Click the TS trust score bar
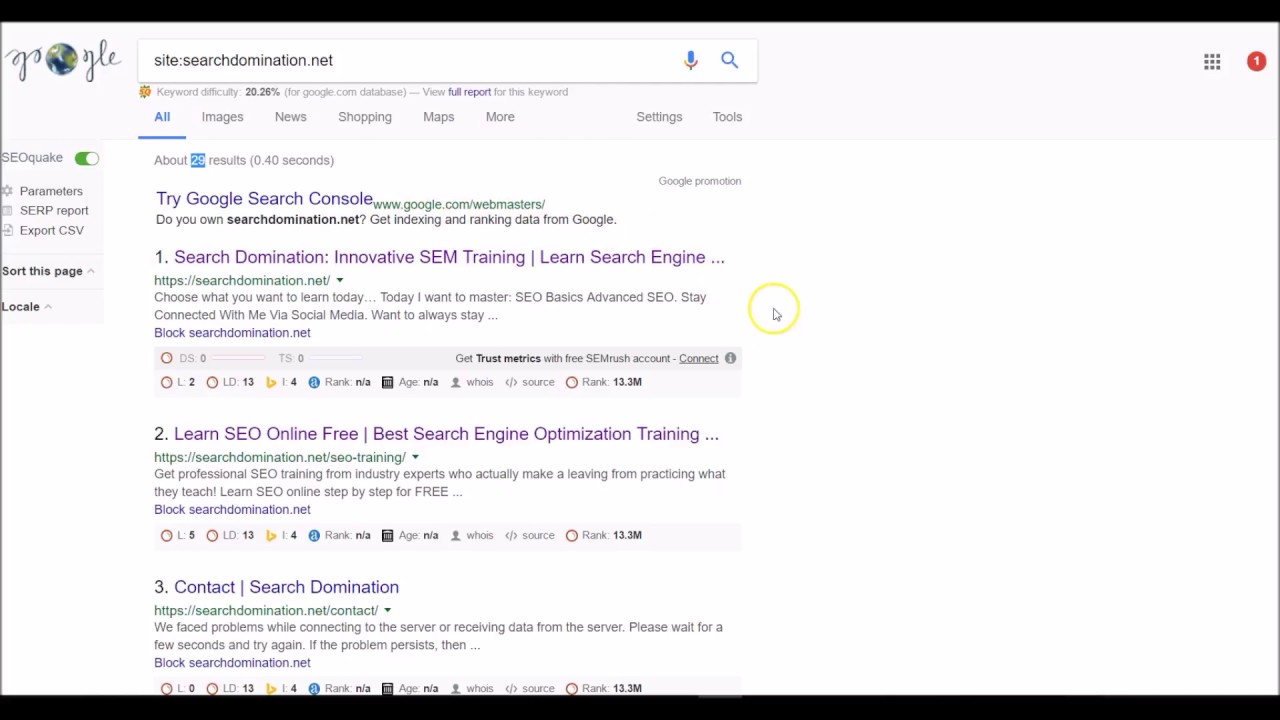 pyautogui.click(x=336, y=358)
